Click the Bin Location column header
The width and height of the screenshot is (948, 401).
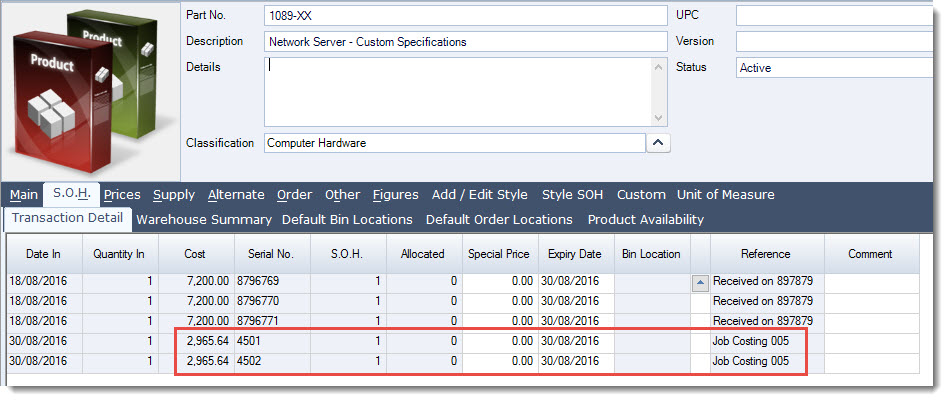651,254
